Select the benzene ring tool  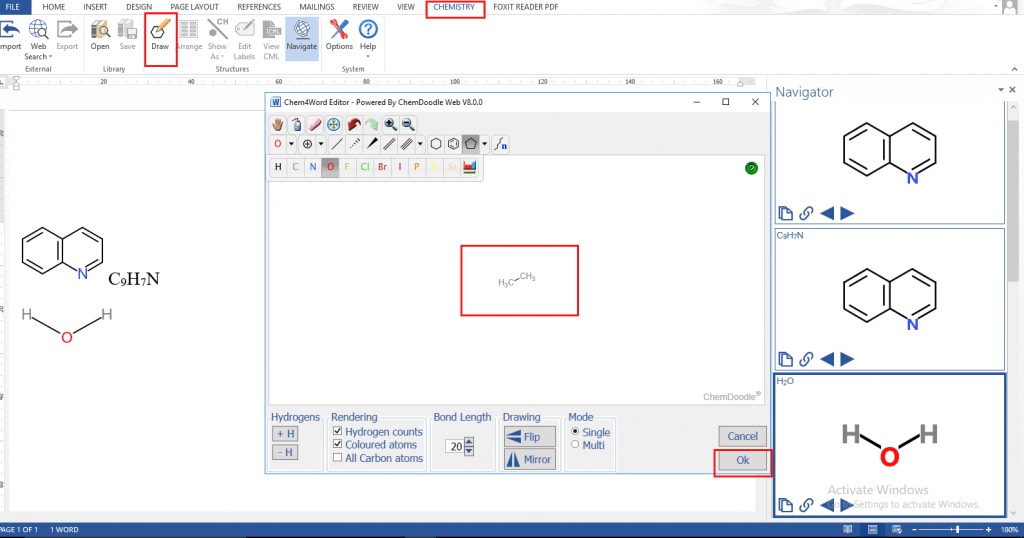point(453,144)
